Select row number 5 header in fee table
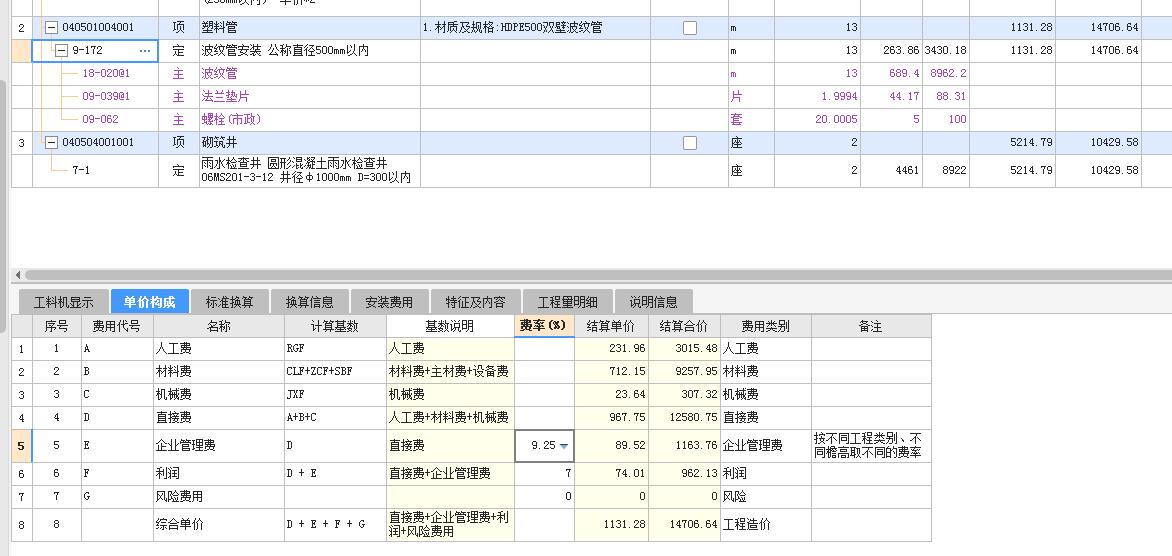The height and width of the screenshot is (556, 1172). point(21,445)
